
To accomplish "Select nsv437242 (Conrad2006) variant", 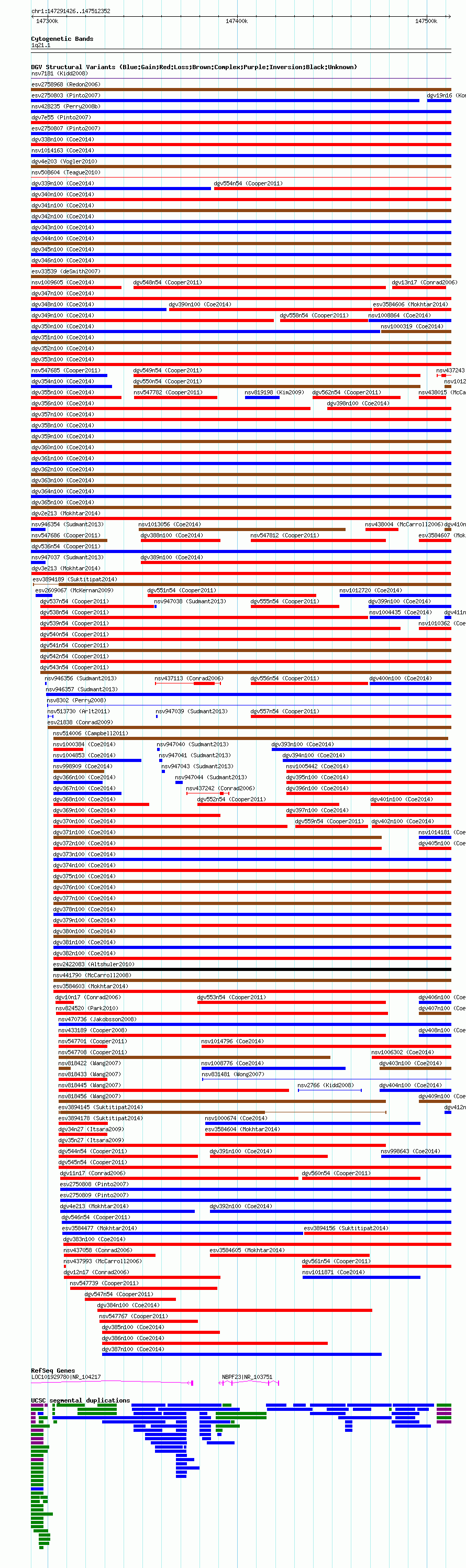I will [x=221, y=788].
